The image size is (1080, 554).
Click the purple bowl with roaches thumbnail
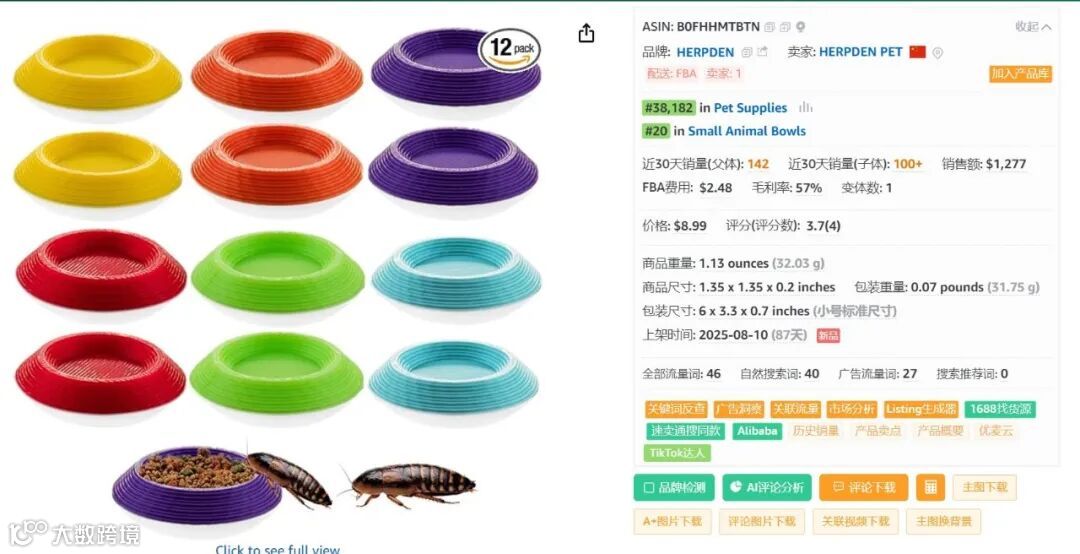[295, 484]
